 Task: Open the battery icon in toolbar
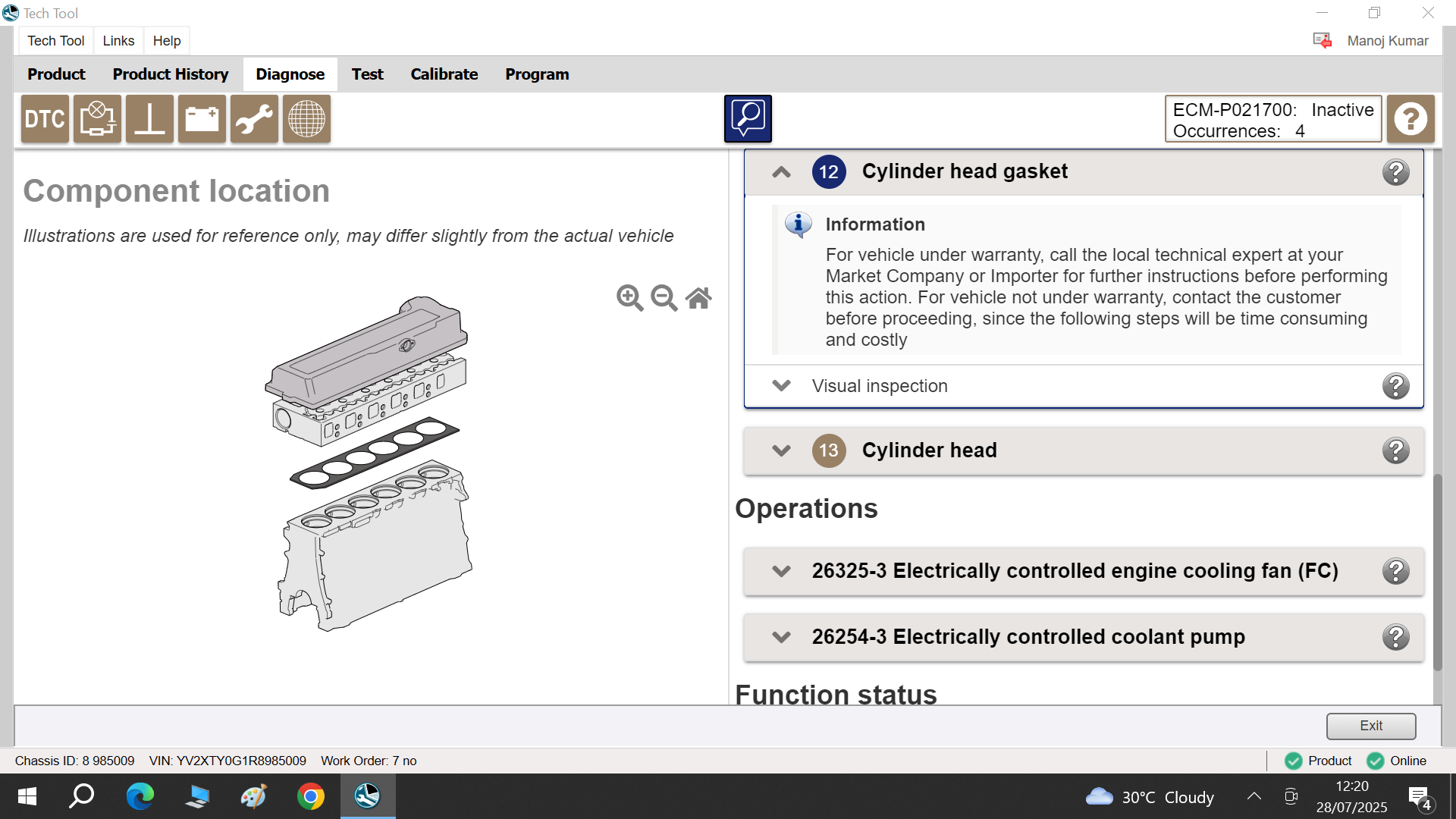pos(202,119)
